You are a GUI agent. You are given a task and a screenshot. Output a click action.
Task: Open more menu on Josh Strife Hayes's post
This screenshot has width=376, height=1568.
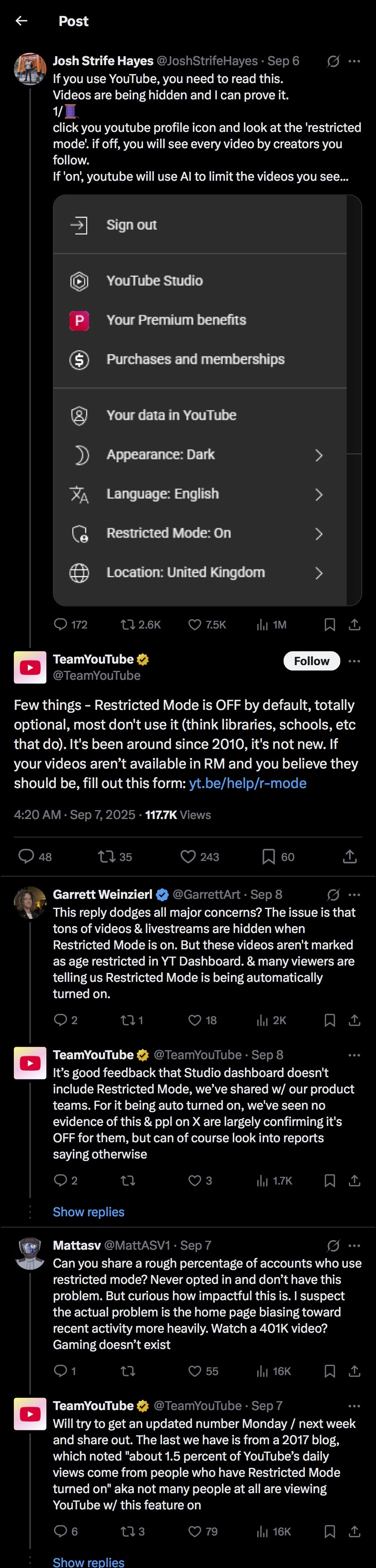pos(355,61)
